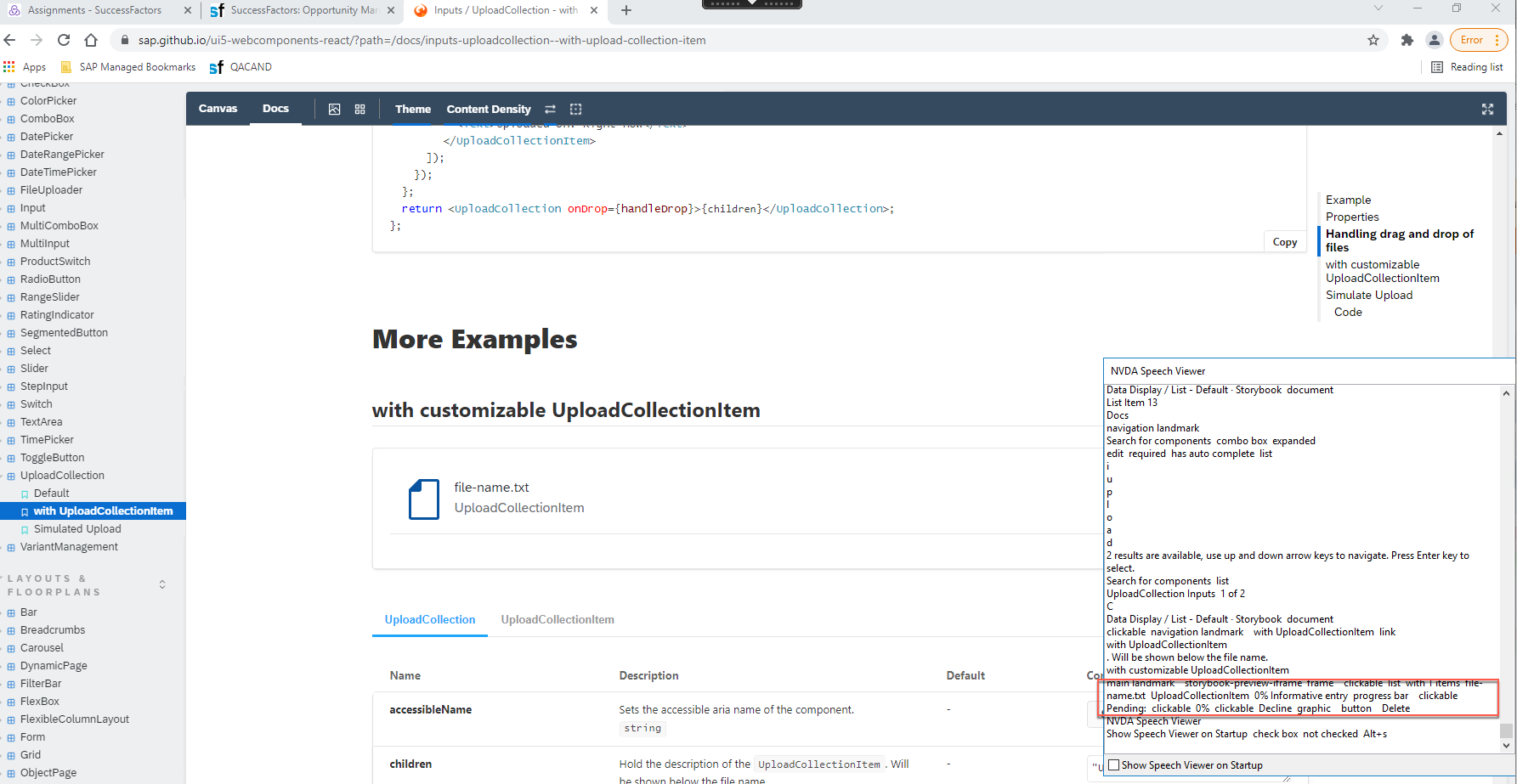
Task: Open the Simulate Upload link in the contents outline
Action: point(1369,295)
